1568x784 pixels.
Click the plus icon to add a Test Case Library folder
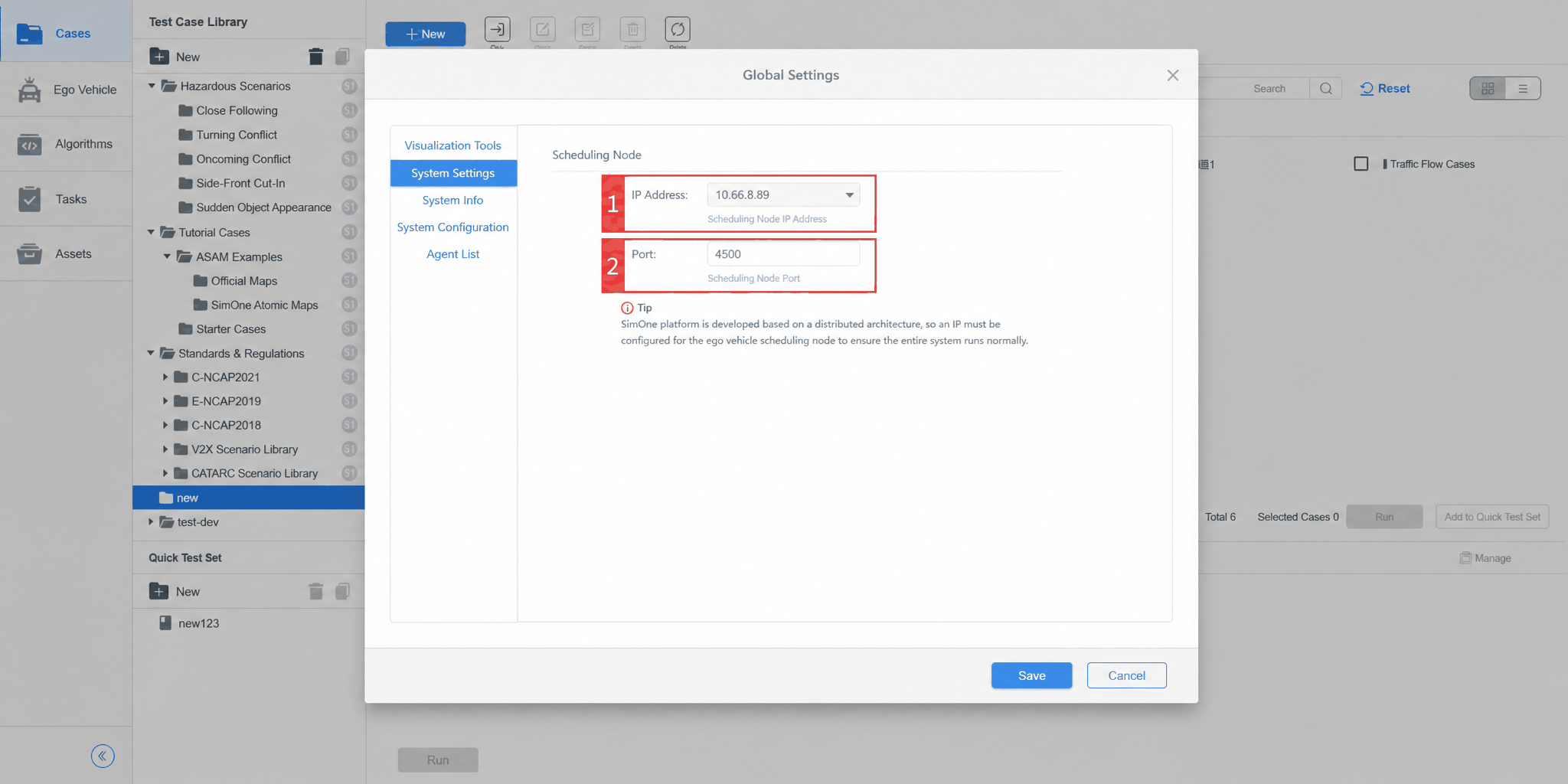pos(159,57)
